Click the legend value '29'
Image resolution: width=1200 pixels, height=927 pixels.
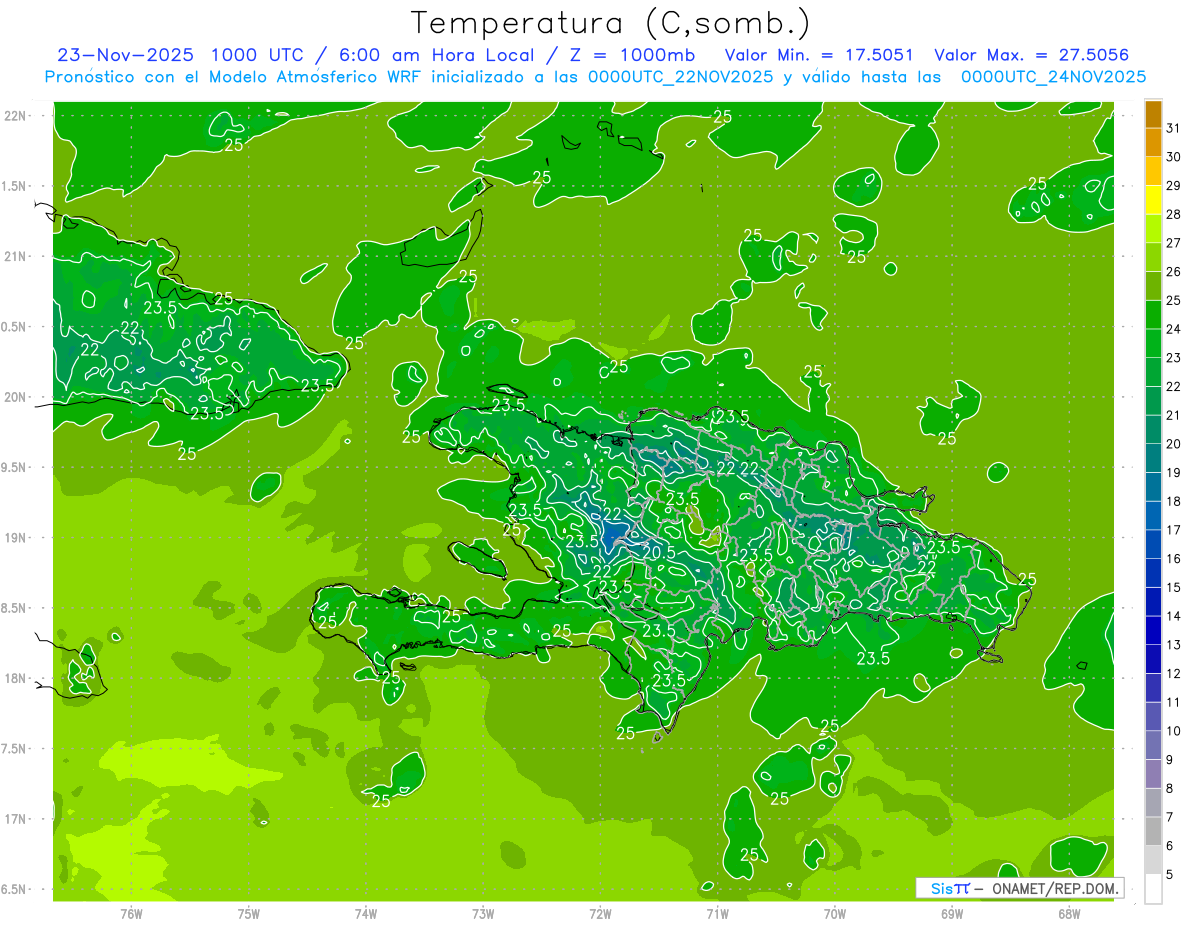(x=1173, y=185)
